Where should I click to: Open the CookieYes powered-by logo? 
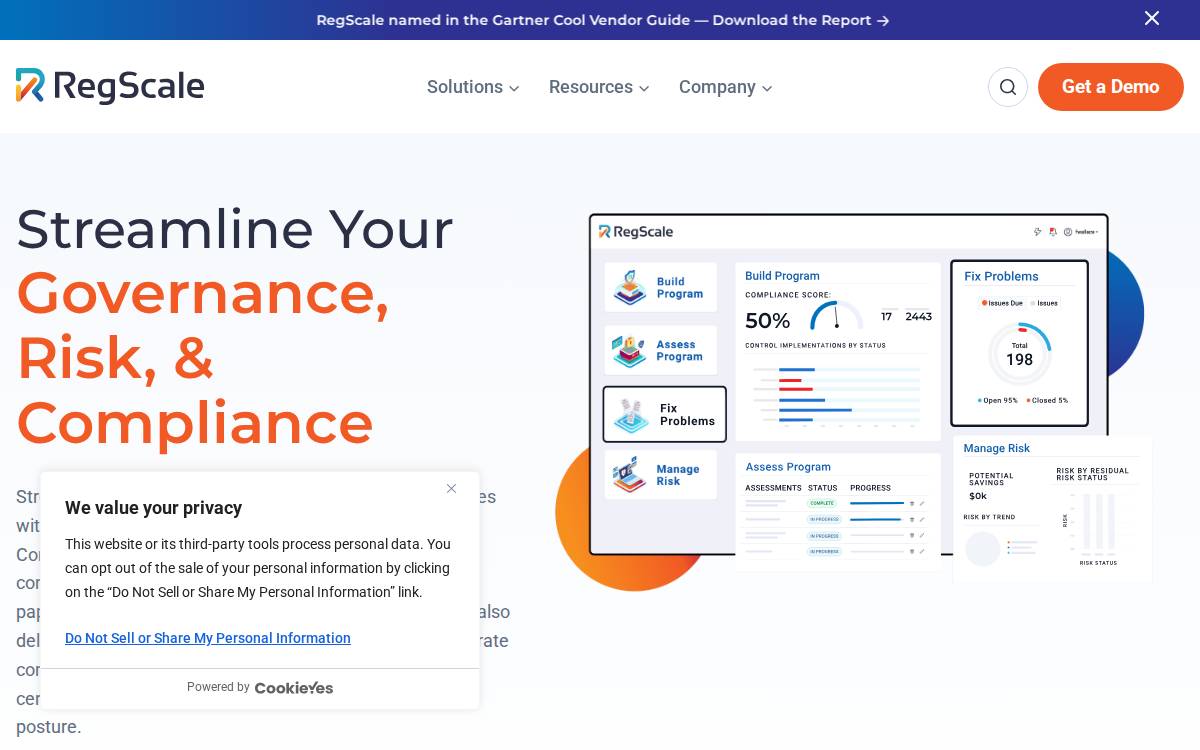294,688
